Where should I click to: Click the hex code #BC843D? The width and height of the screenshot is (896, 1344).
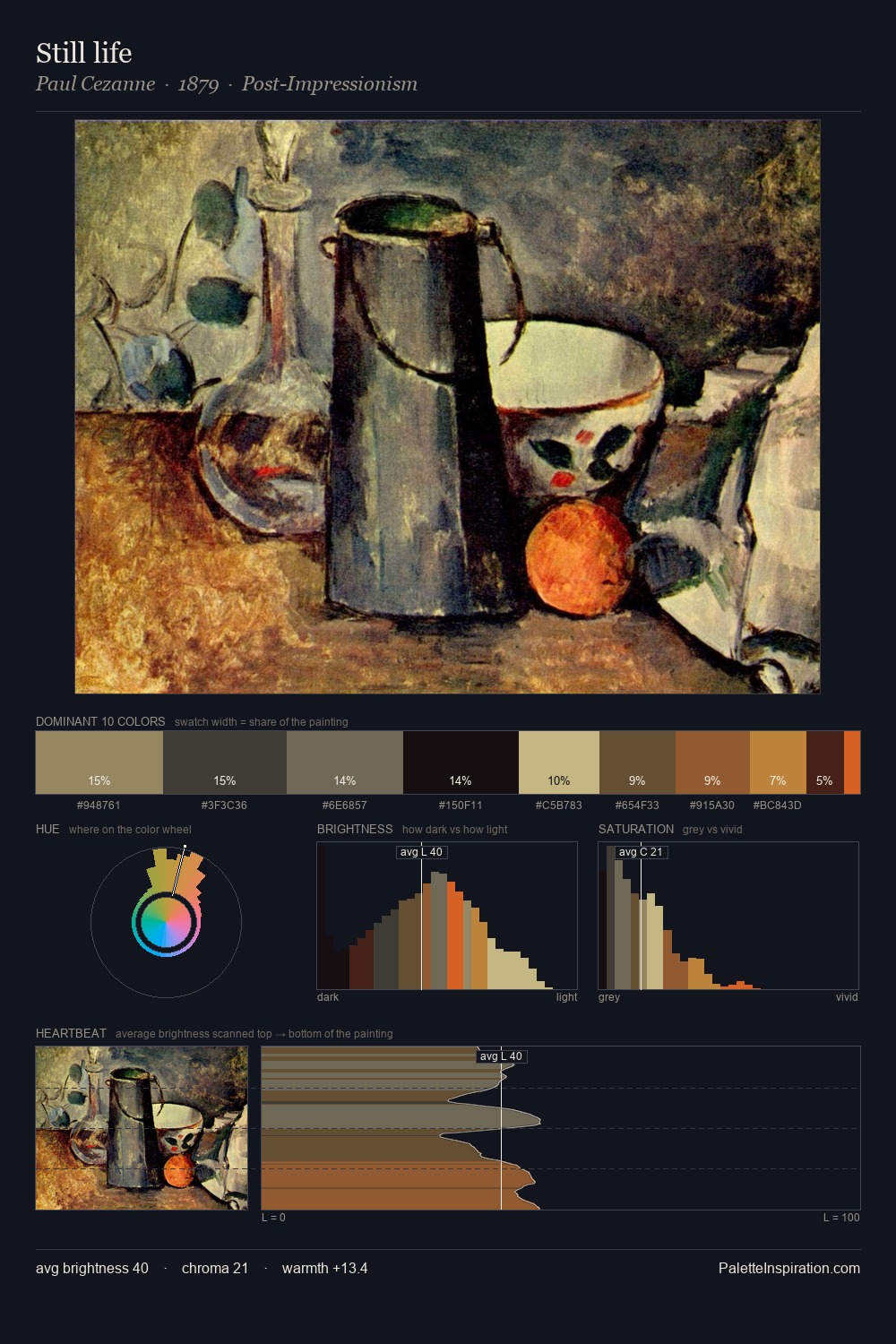pos(778,805)
